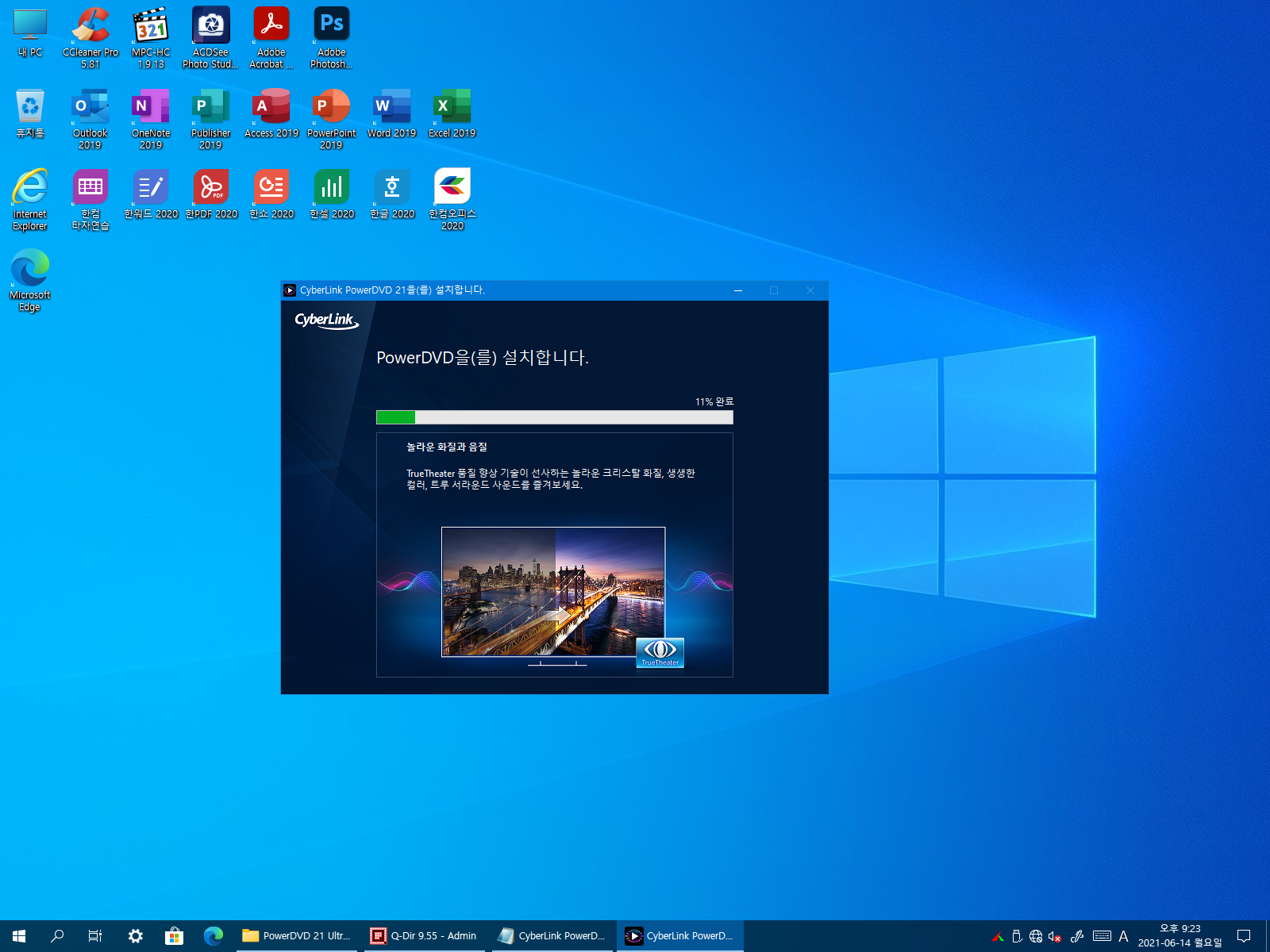Open Outlook 2019 shortcut
1270x952 pixels.
pyautogui.click(x=90, y=119)
